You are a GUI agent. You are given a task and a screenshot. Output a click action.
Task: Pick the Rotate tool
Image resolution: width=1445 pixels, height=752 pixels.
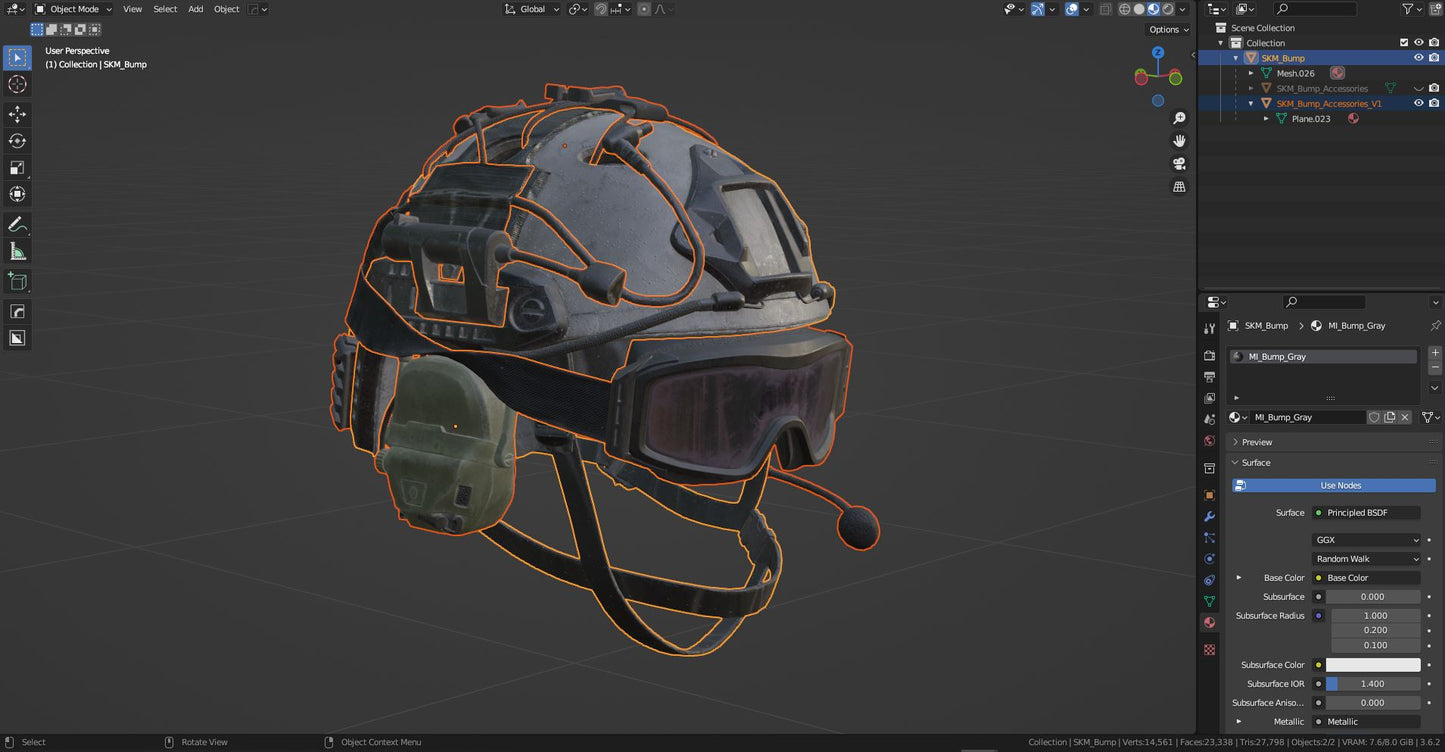pyautogui.click(x=17, y=141)
